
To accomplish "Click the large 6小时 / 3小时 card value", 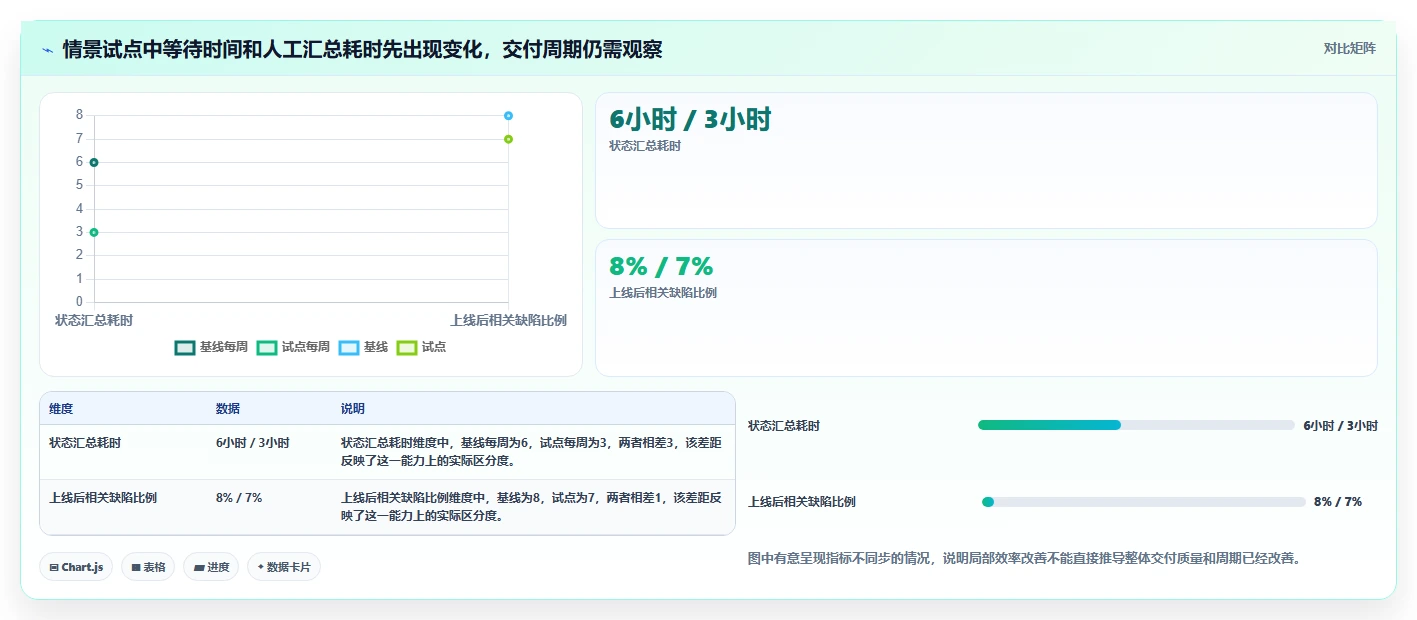I will point(690,120).
